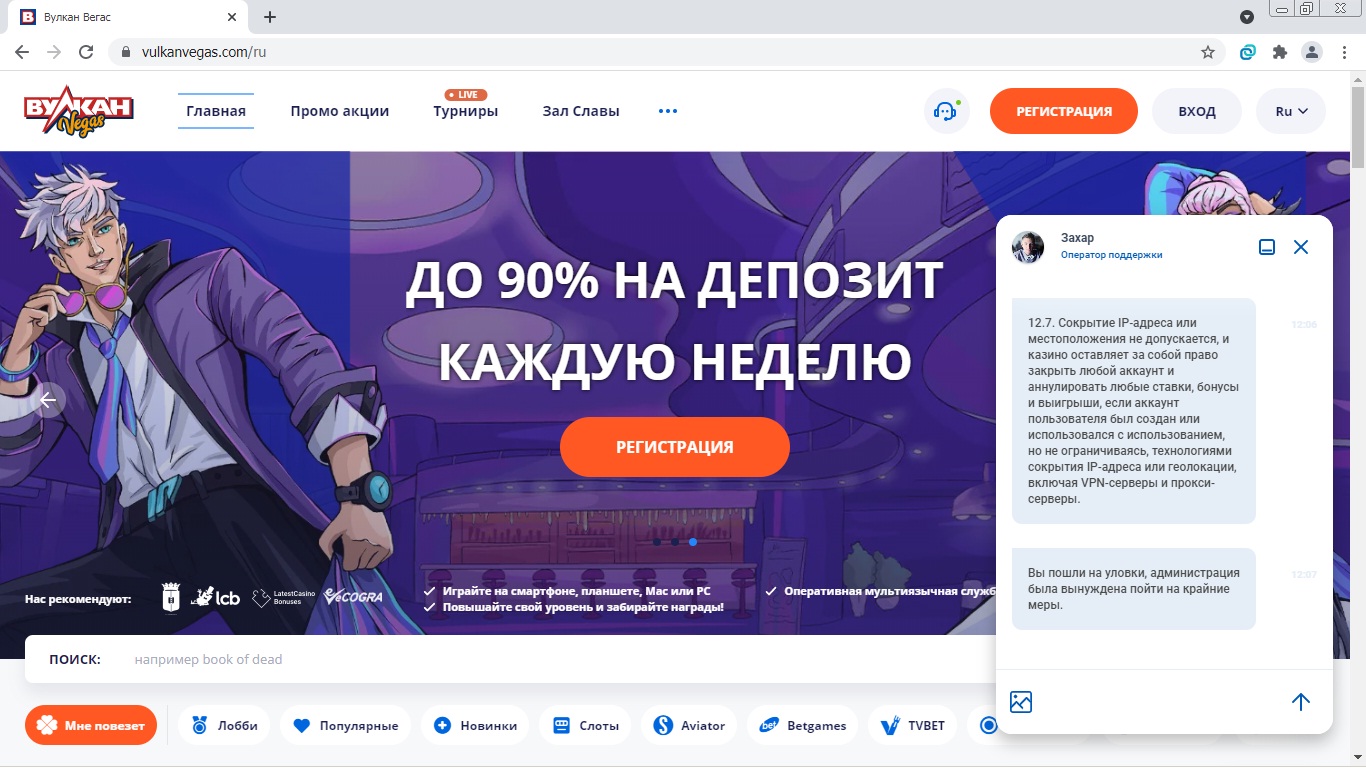
Task: Click the Vulkan Vegas logo
Action: (x=79, y=111)
